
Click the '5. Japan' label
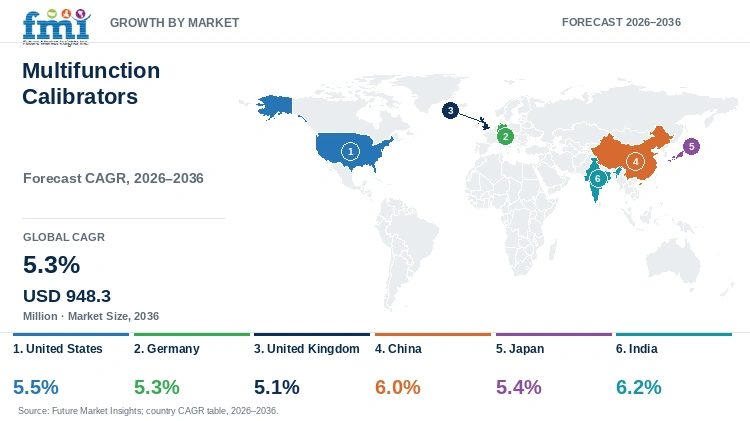[x=520, y=349]
